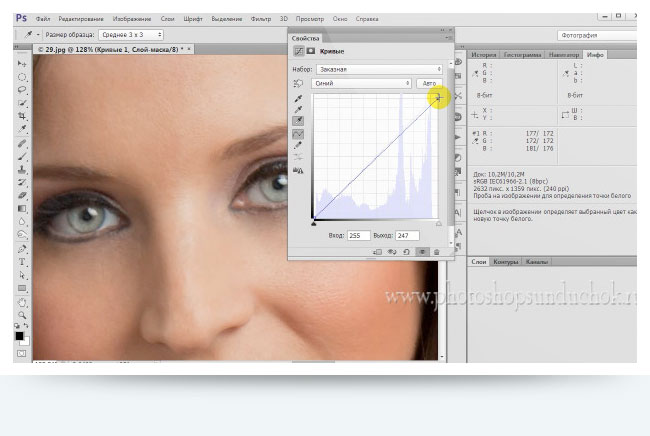
Task: Switch to the Навигатор tab
Action: [564, 54]
